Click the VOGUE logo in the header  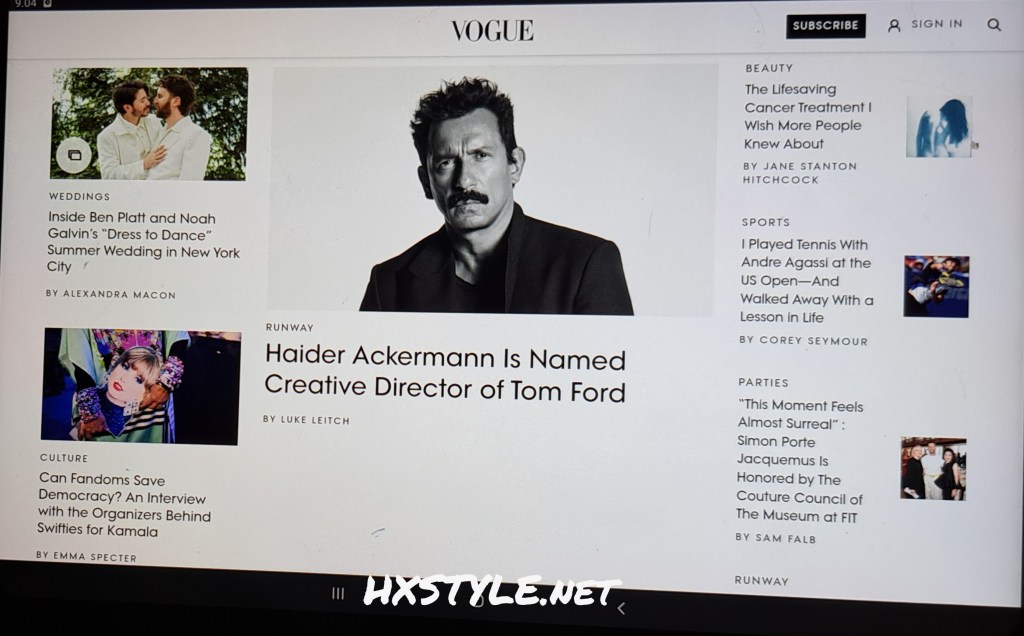(492, 30)
